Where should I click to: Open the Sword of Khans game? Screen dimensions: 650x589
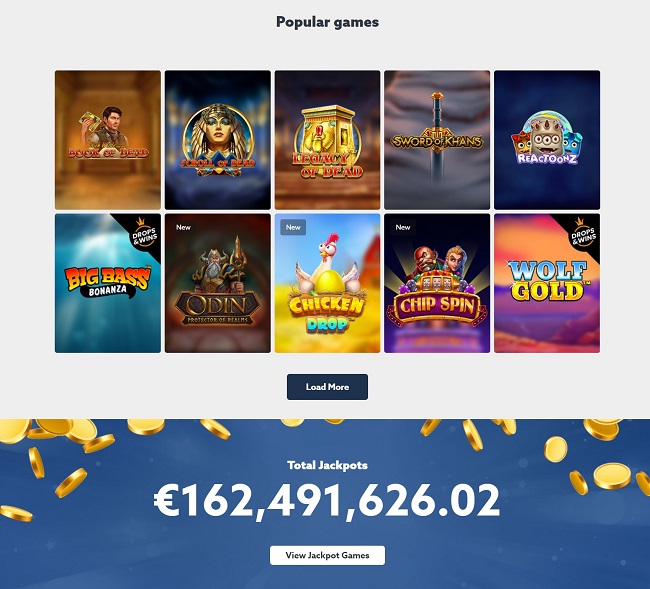[437, 140]
